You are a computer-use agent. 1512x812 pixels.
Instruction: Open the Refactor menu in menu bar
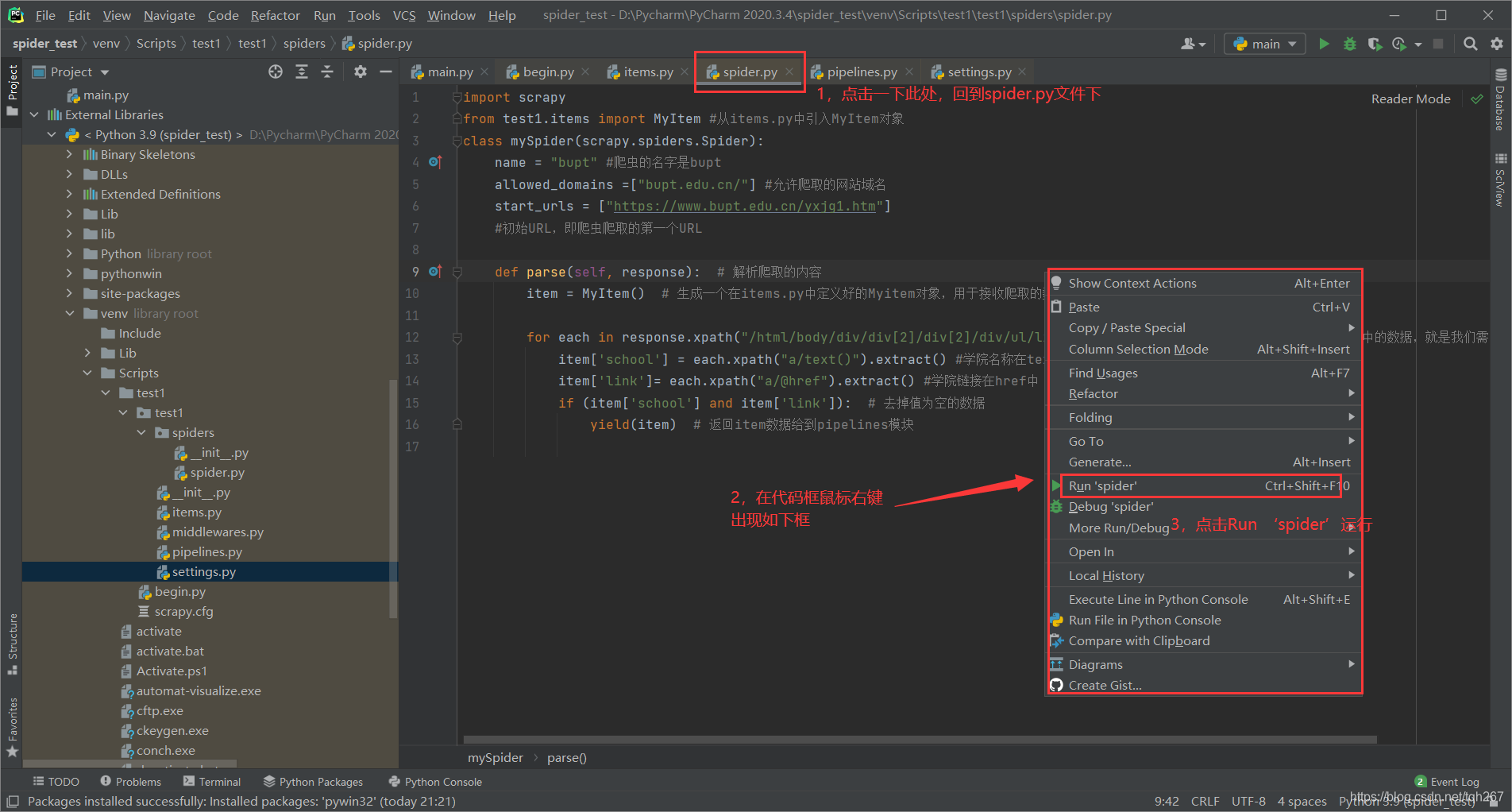[275, 15]
